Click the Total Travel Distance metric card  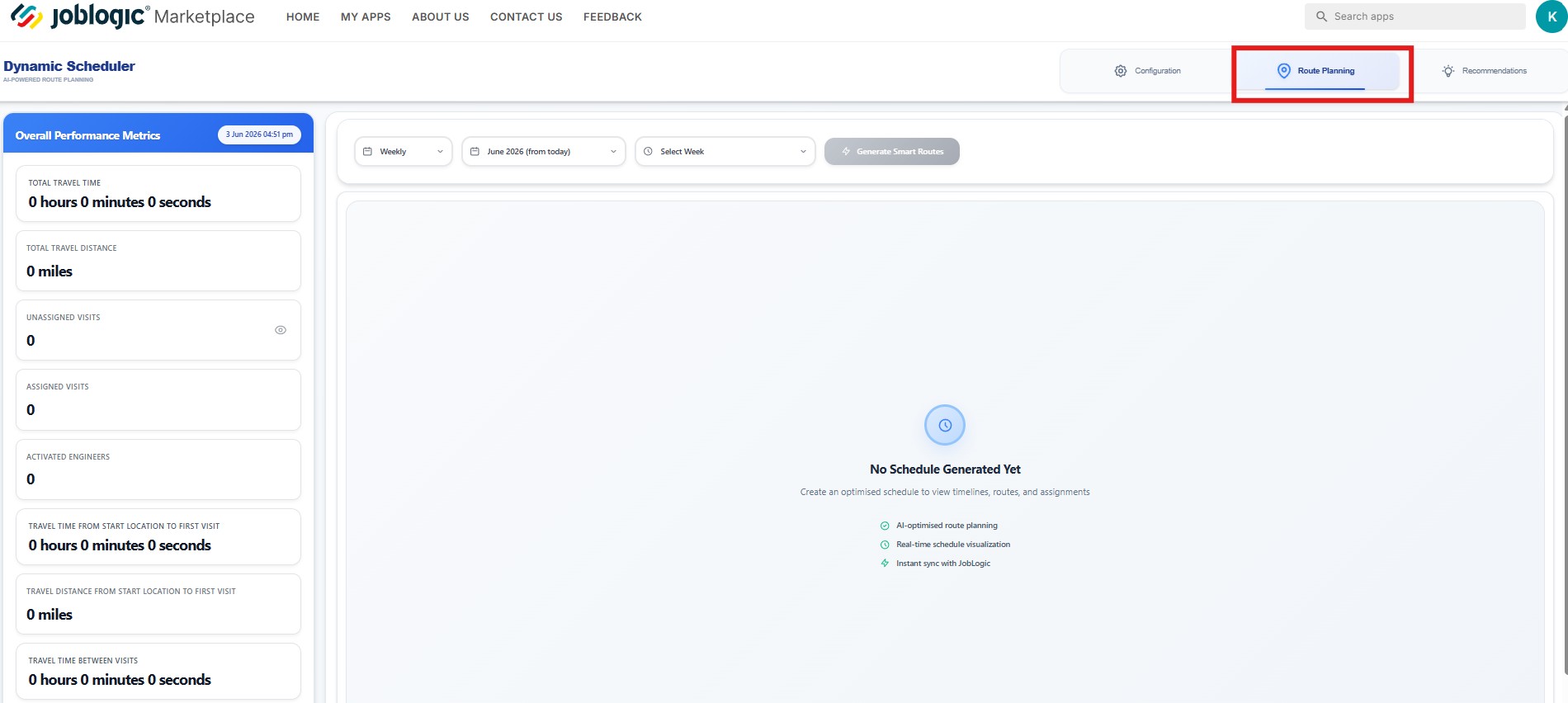tap(158, 261)
